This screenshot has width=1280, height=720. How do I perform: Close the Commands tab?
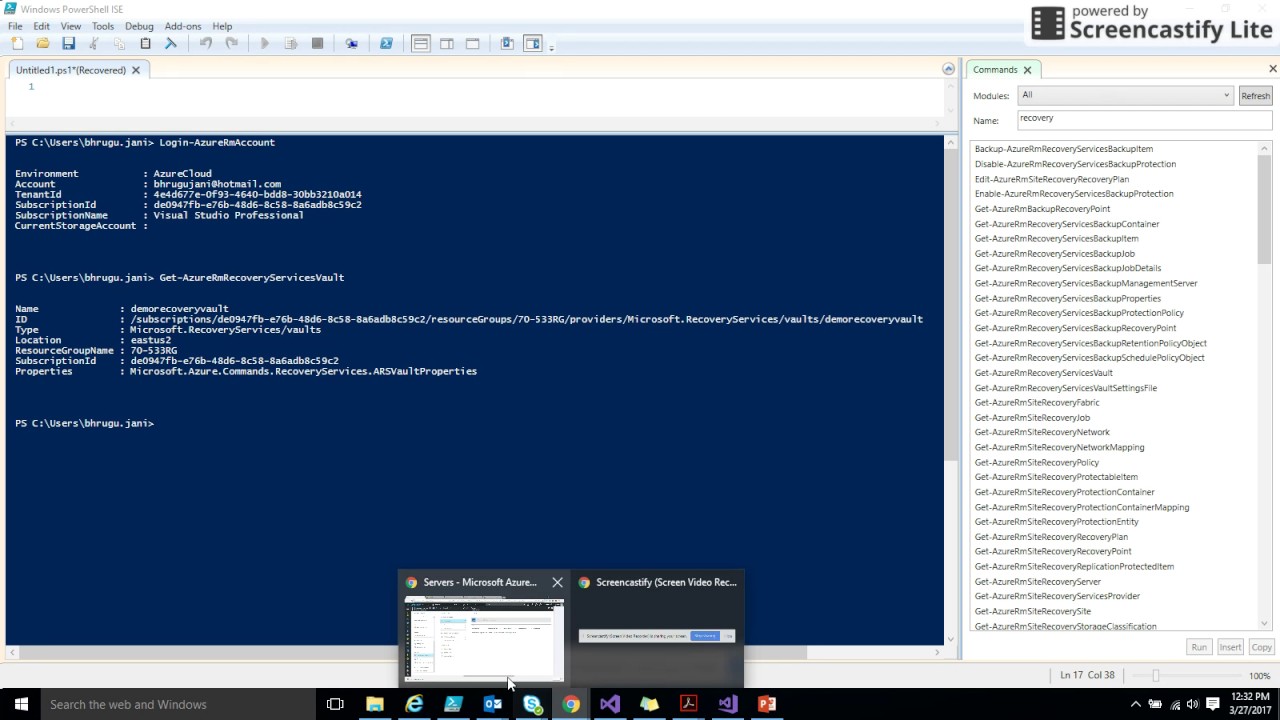pyautogui.click(x=1027, y=70)
